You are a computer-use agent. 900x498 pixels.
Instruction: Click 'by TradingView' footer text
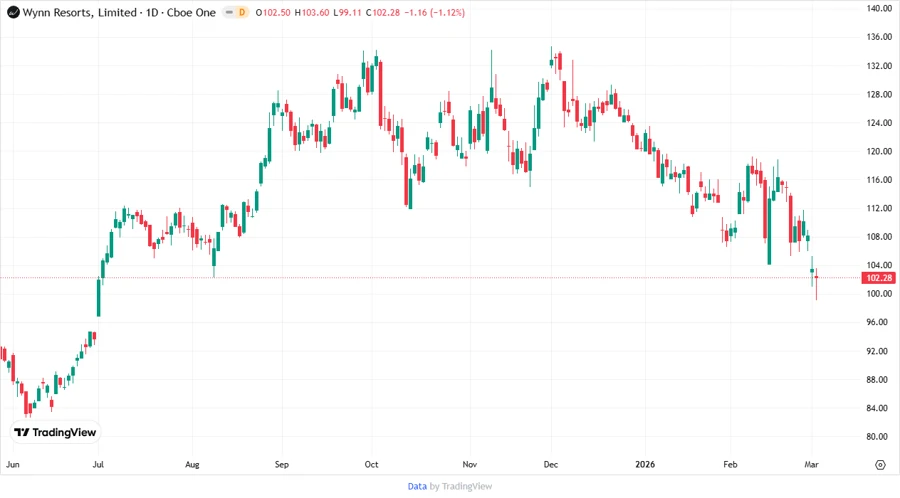(461, 486)
